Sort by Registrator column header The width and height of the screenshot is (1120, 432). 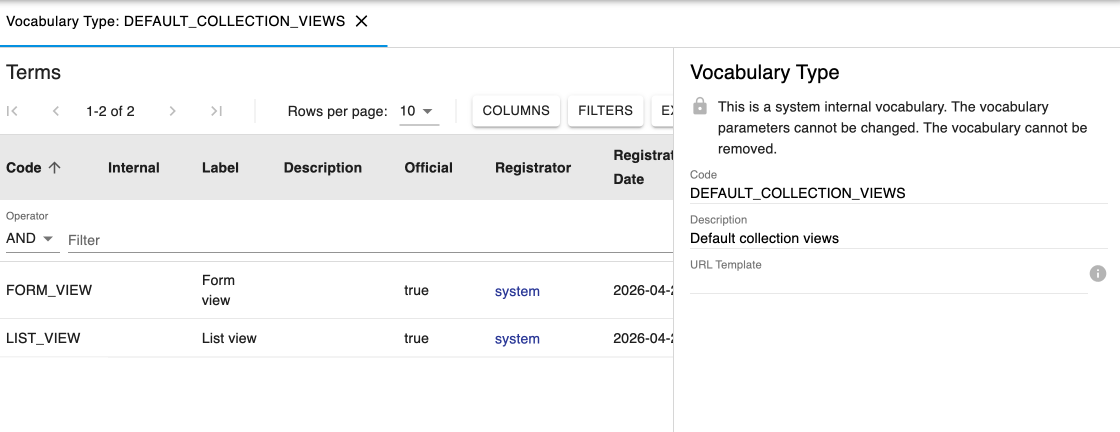pos(533,168)
